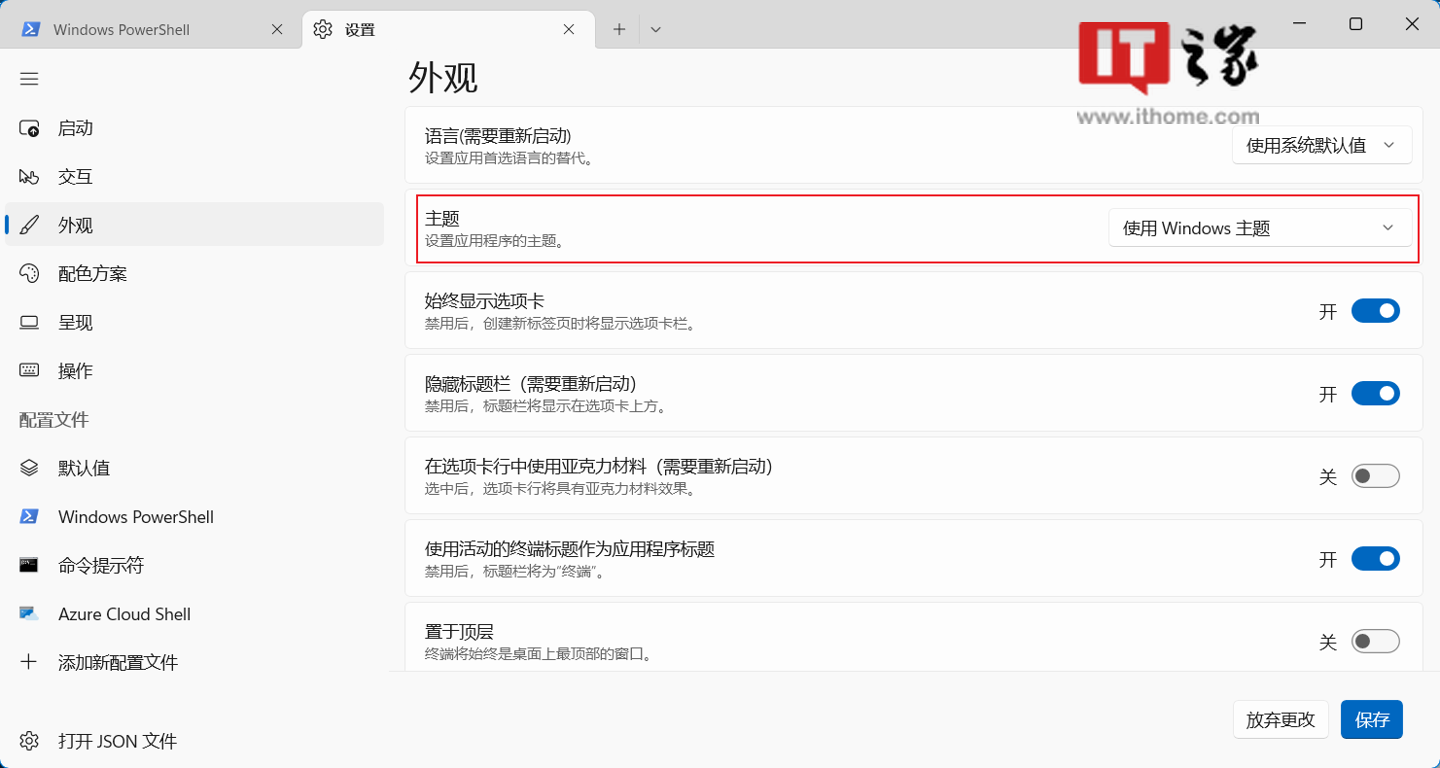1440x768 pixels.
Task: Click the Windows PowerShell profile icon in sidebar
Action: coord(29,516)
